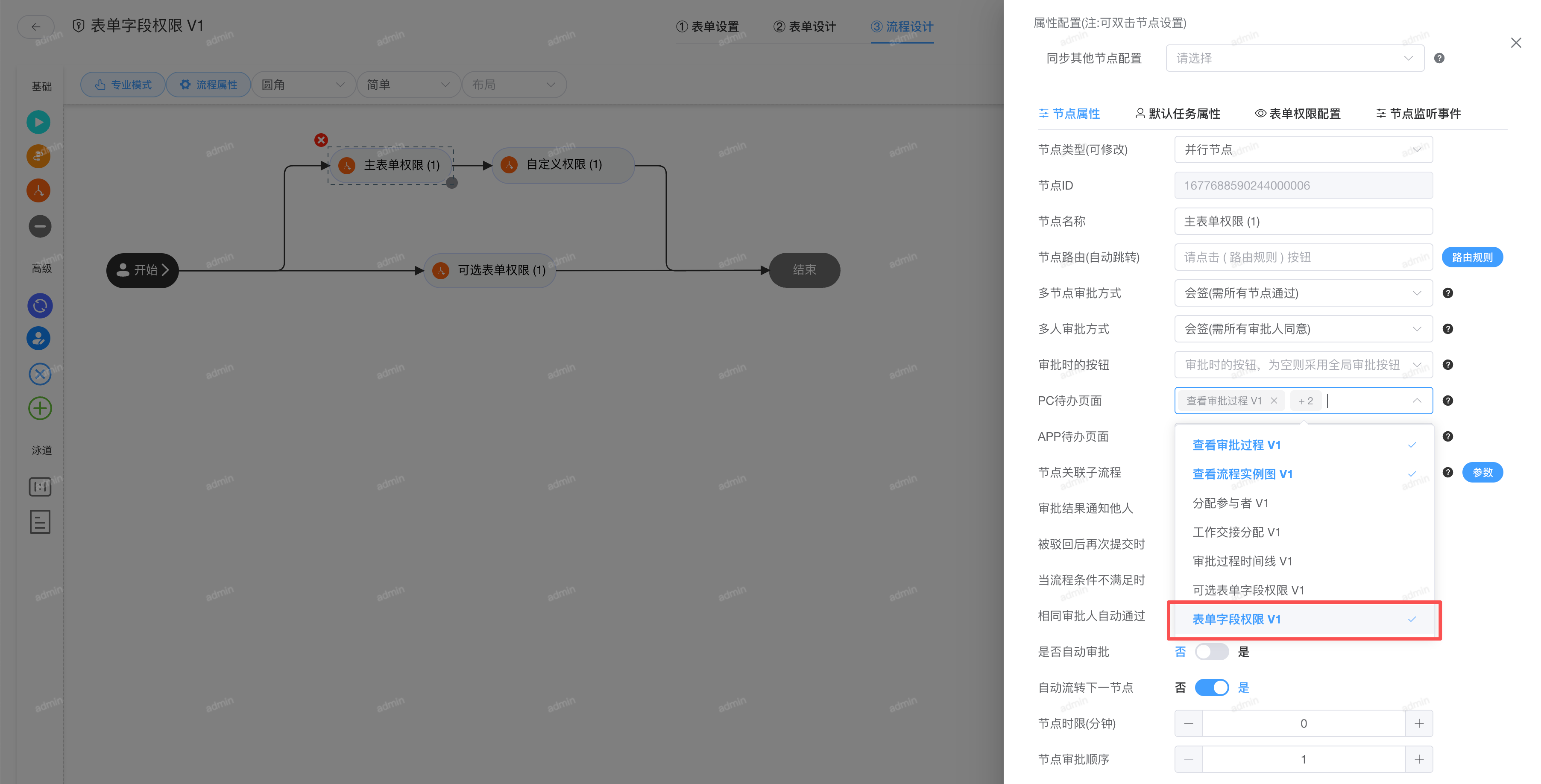Click the blue 参数 button

[x=1483, y=472]
